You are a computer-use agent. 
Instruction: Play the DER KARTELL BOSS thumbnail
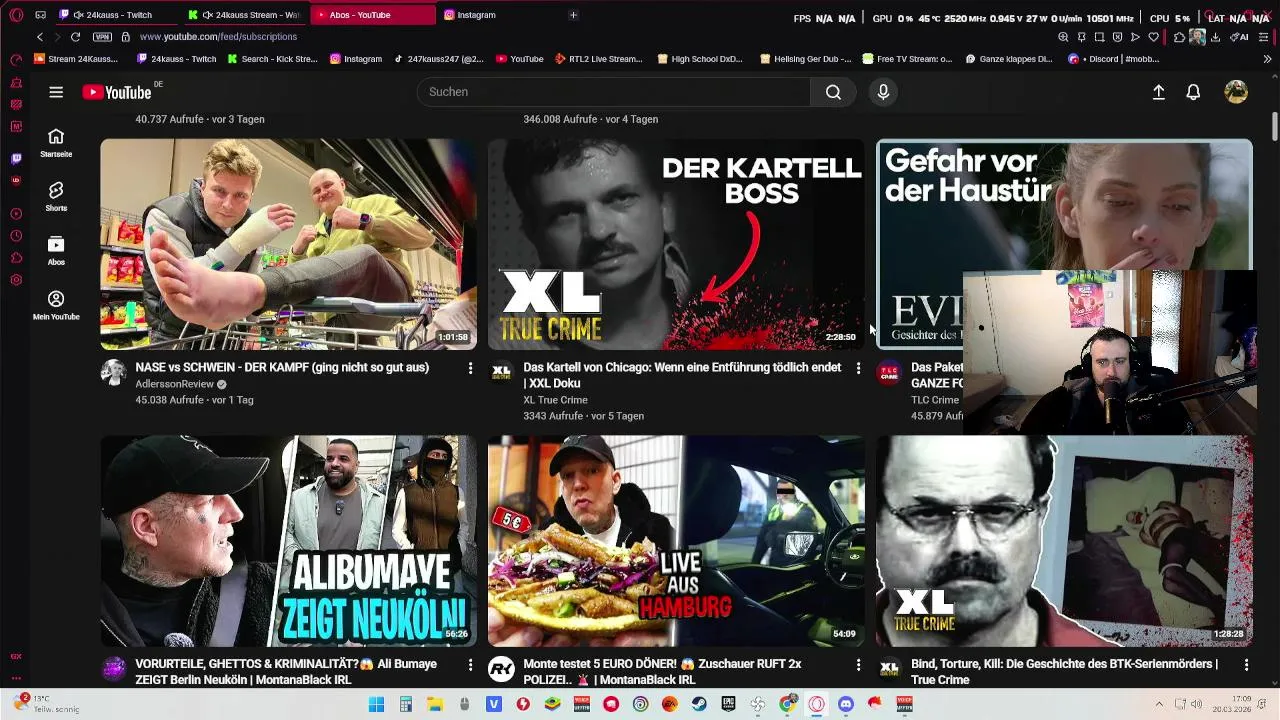point(676,244)
